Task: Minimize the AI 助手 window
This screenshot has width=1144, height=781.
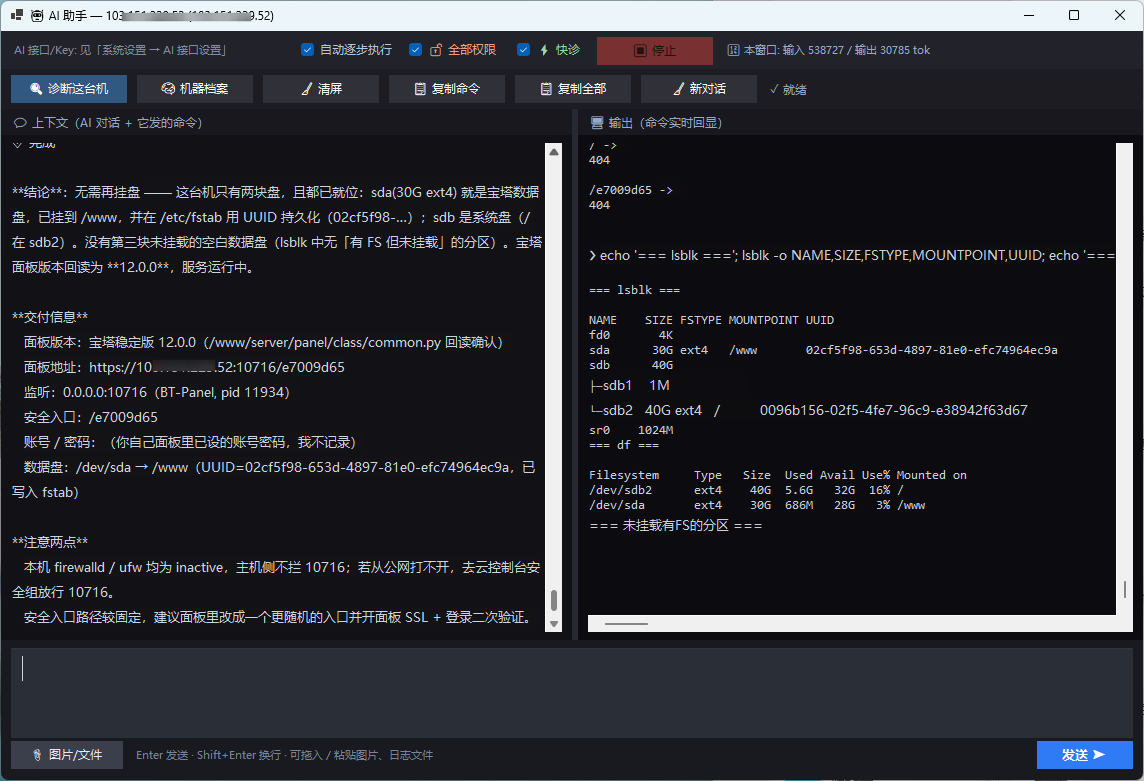Action: point(1029,15)
